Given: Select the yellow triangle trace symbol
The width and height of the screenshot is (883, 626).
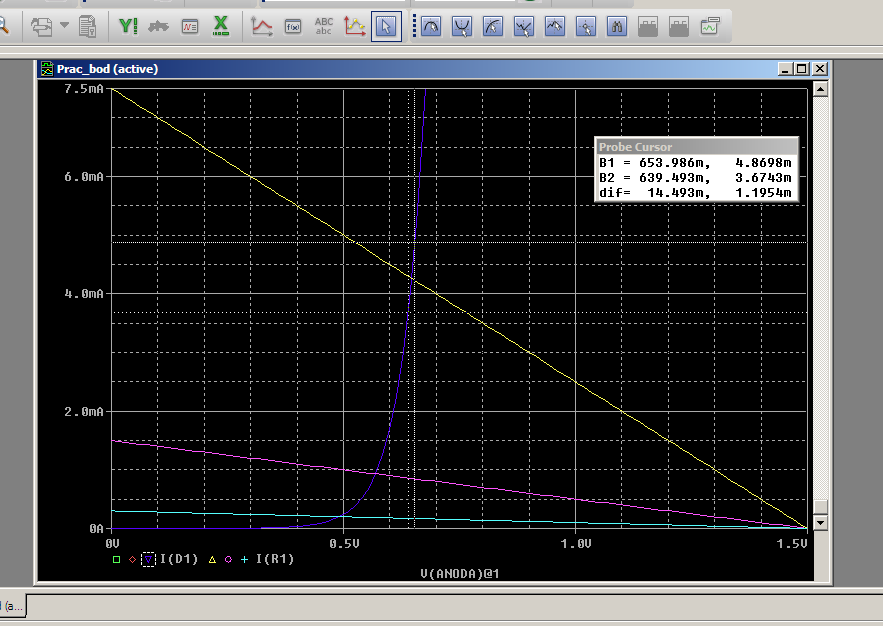Looking at the screenshot, I should point(212,560).
